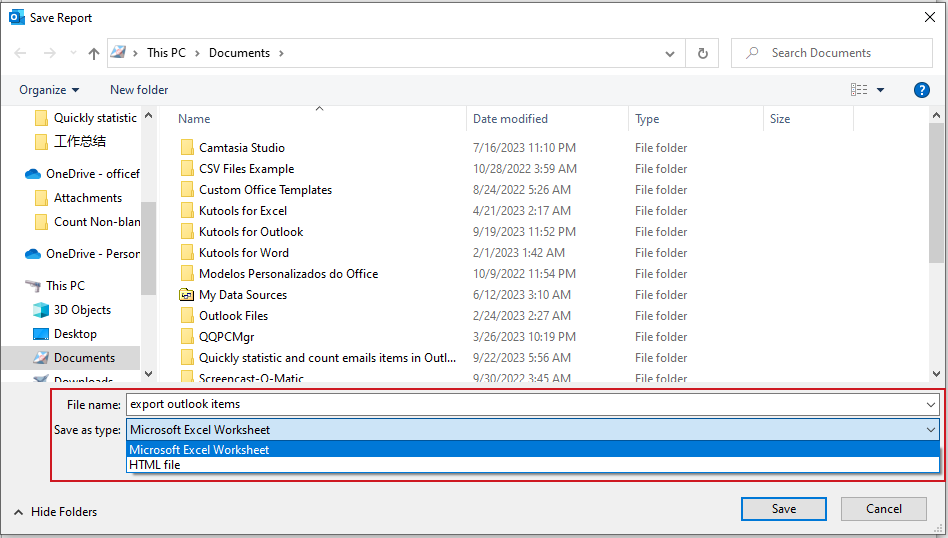
Task: Click navigation pane scroll down arrow
Action: tap(149, 374)
